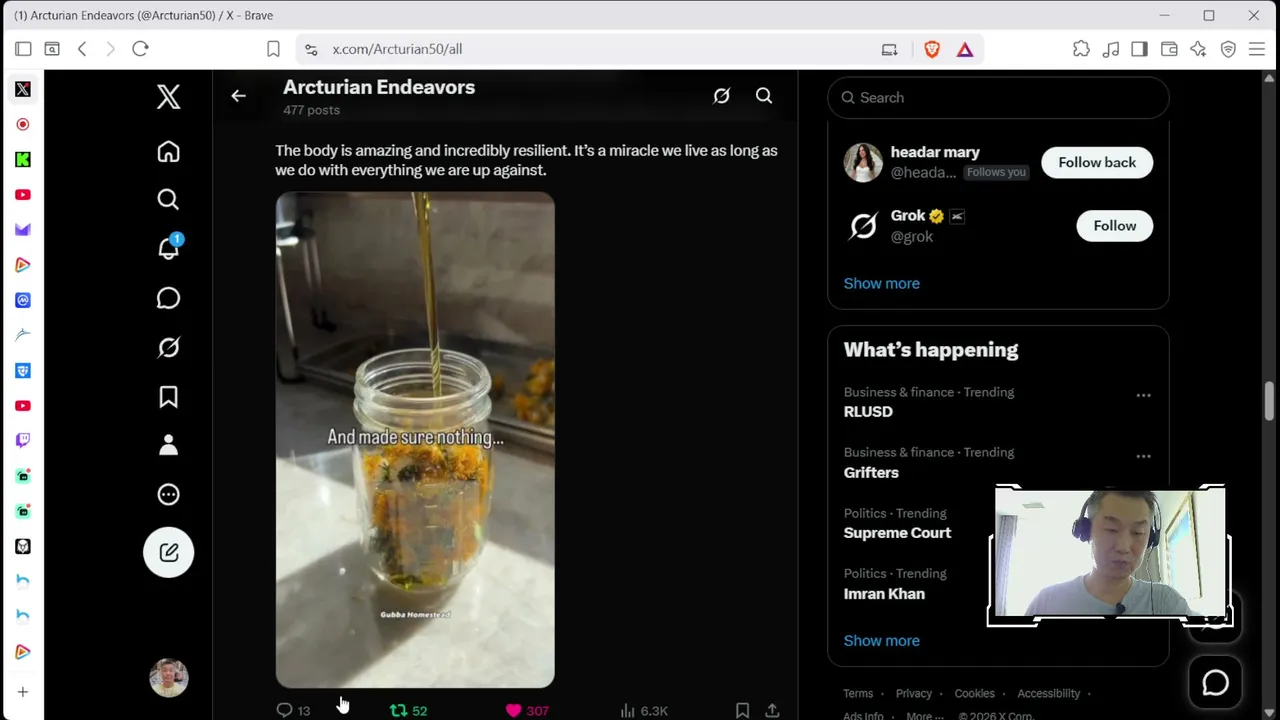The width and height of the screenshot is (1280, 720).
Task: Open Brave Rewards triangle icon
Action: click(965, 49)
